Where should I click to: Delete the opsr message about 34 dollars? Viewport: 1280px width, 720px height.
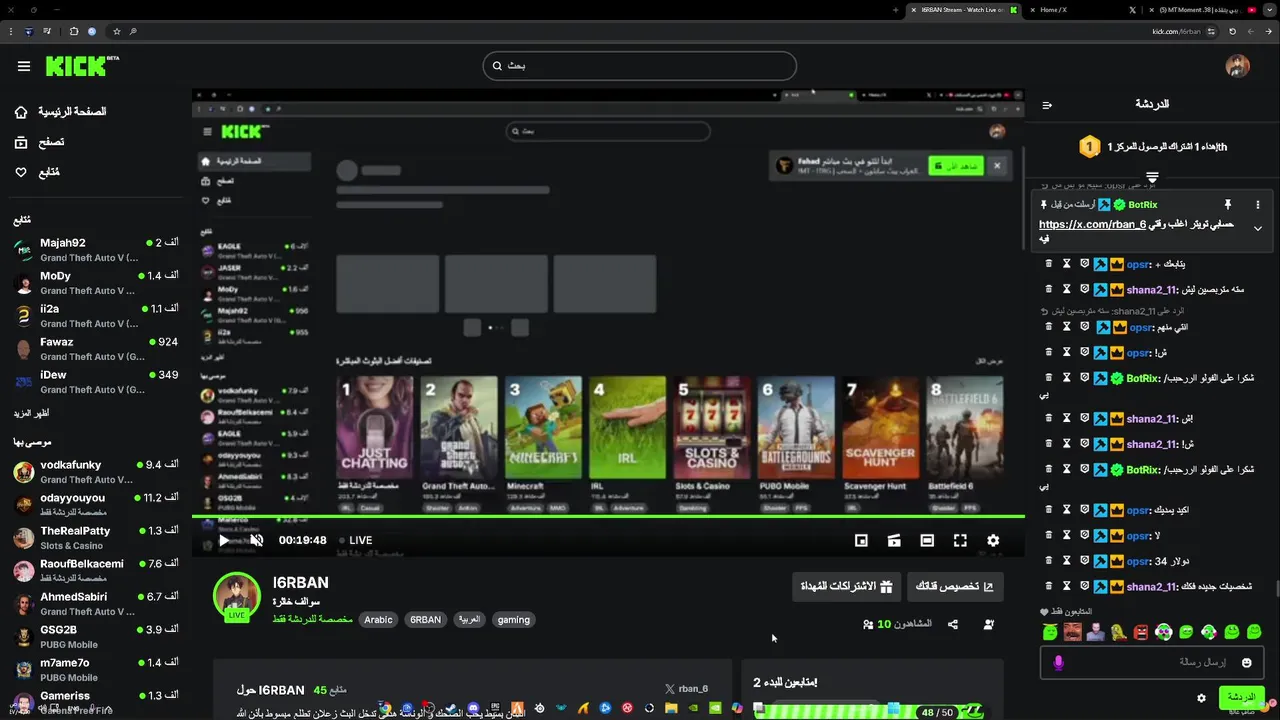1048,561
